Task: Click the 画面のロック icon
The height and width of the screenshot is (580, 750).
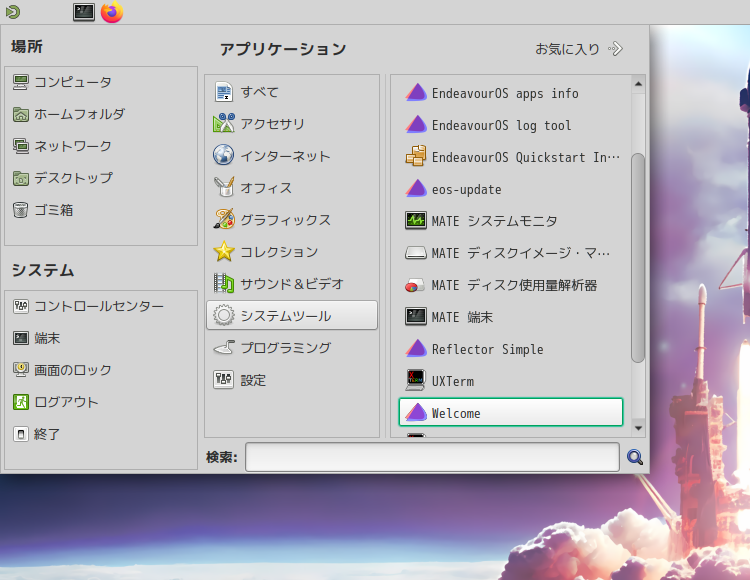Action: [x=21, y=370]
